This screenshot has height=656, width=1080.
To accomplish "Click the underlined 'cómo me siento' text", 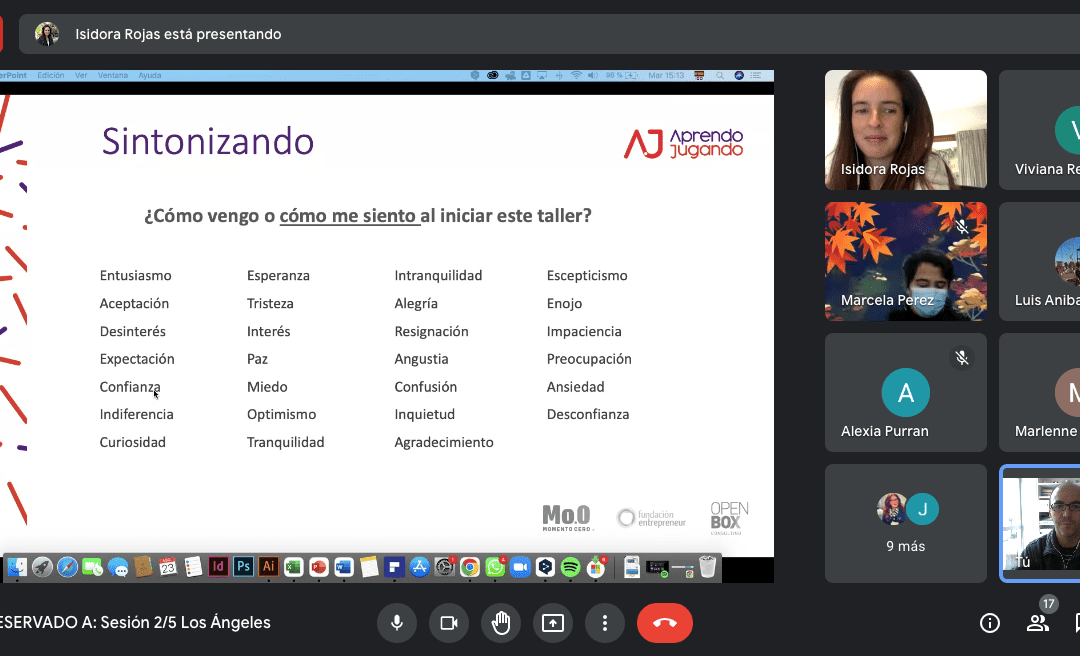I will 349,216.
